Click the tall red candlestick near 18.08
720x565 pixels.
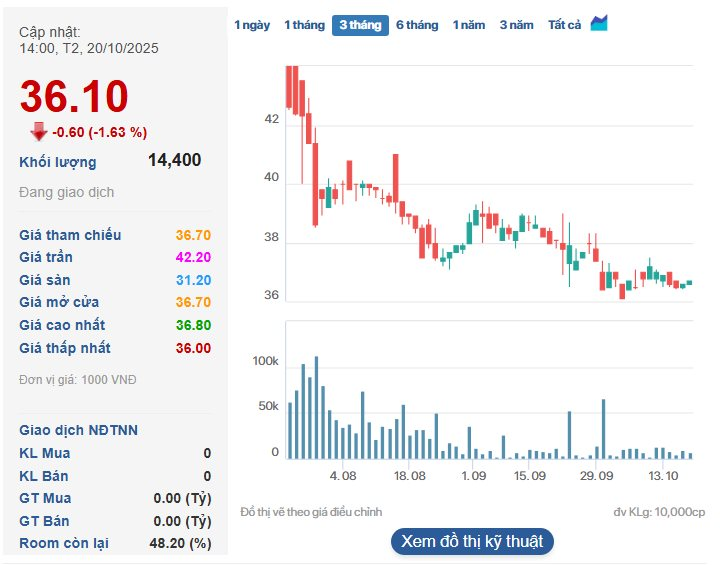click(396, 178)
